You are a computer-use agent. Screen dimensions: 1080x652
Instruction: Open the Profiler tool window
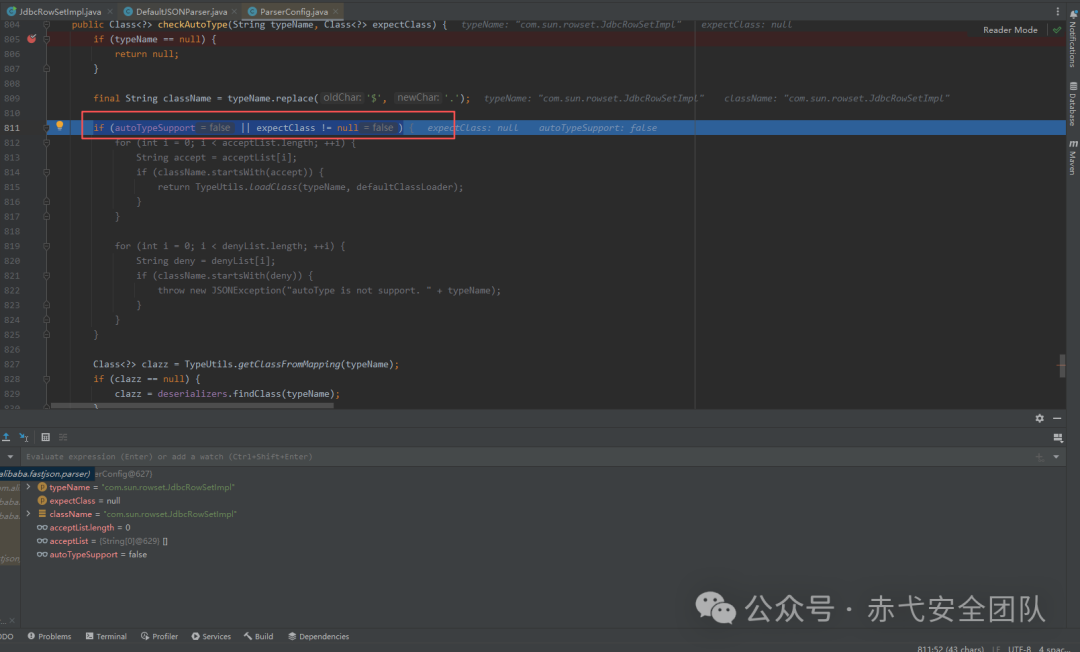[159, 636]
